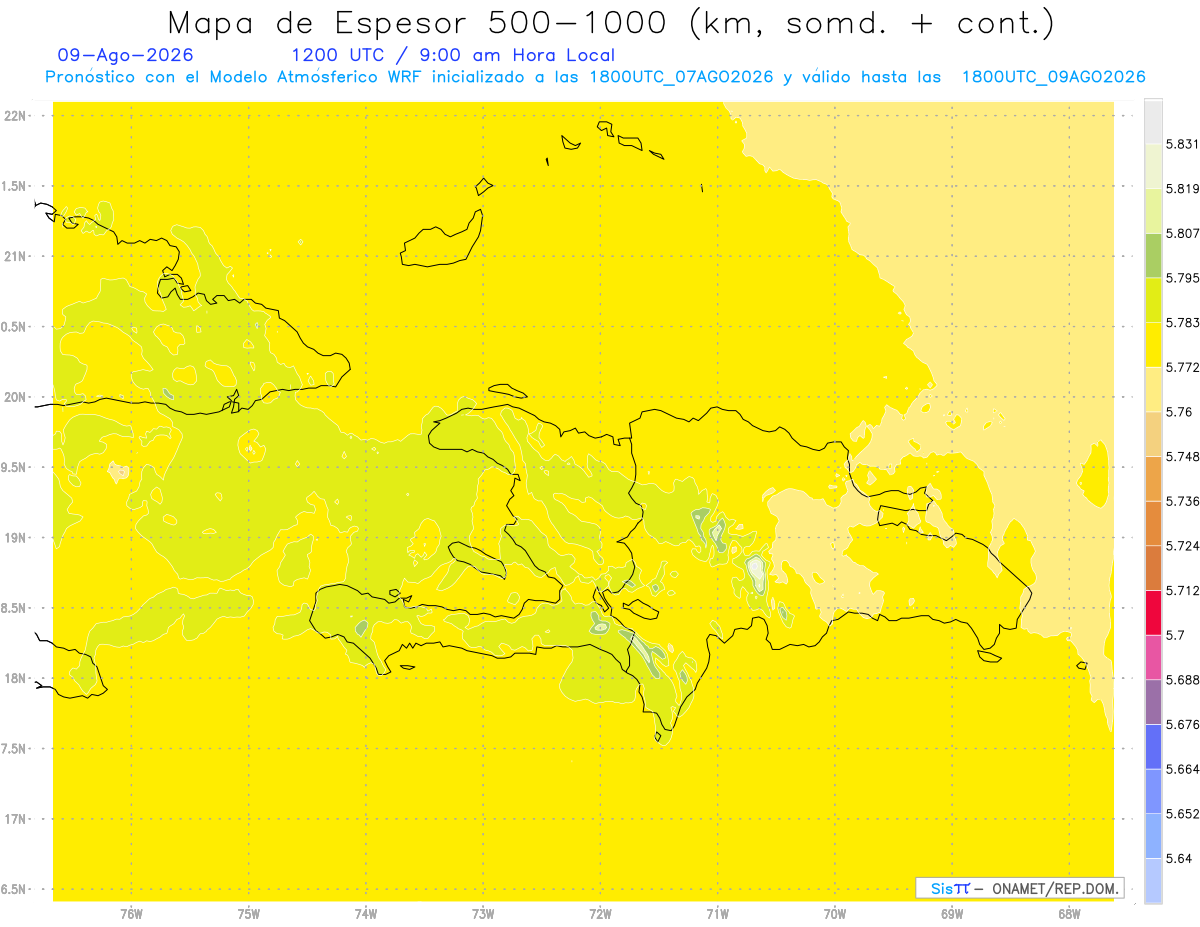Click the longitude label 74W
Screen dimensions: 1200x927
click(366, 914)
